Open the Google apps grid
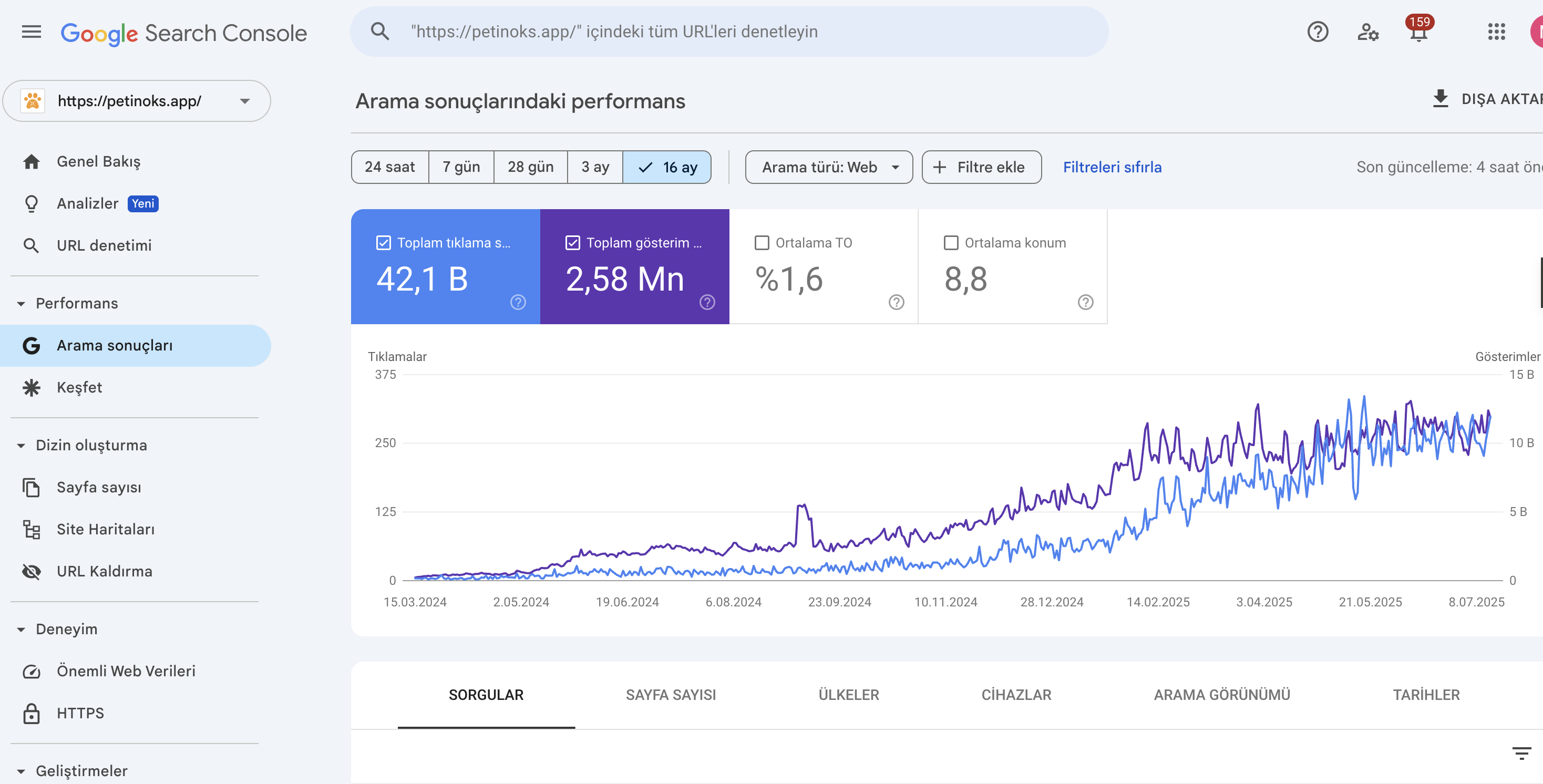 pyautogui.click(x=1496, y=32)
